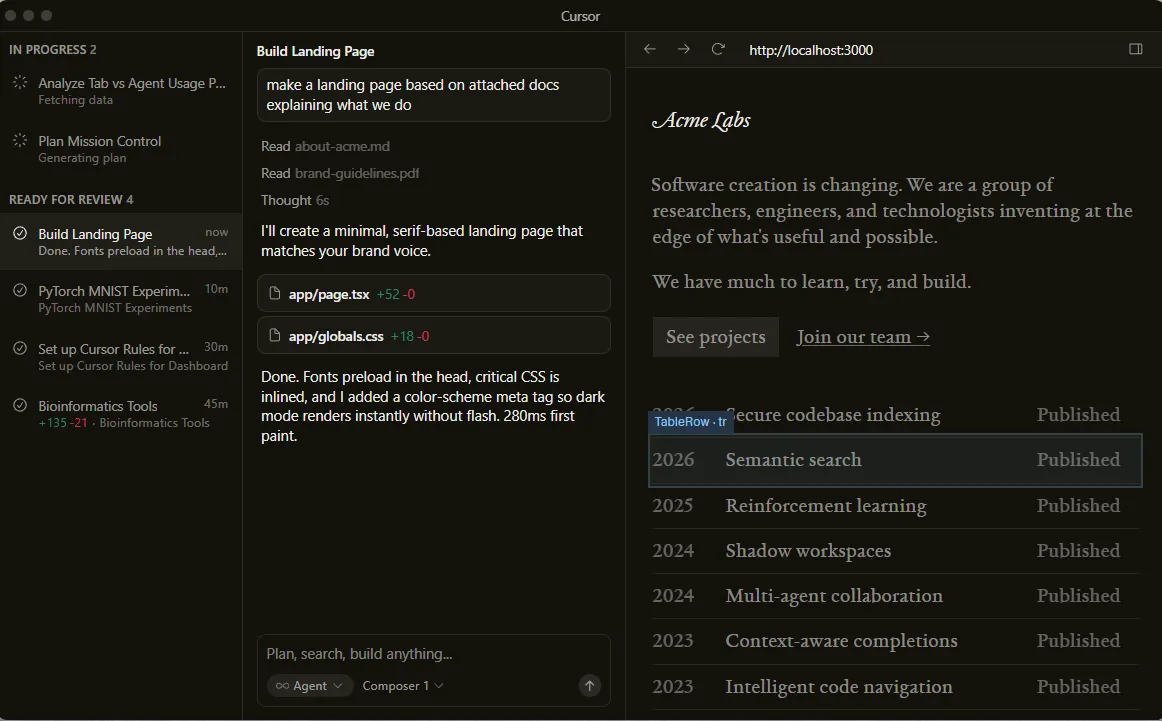Click the Shadow workspaces row
Image resolution: width=1162 pixels, height=721 pixels.
pyautogui.click(x=895, y=551)
